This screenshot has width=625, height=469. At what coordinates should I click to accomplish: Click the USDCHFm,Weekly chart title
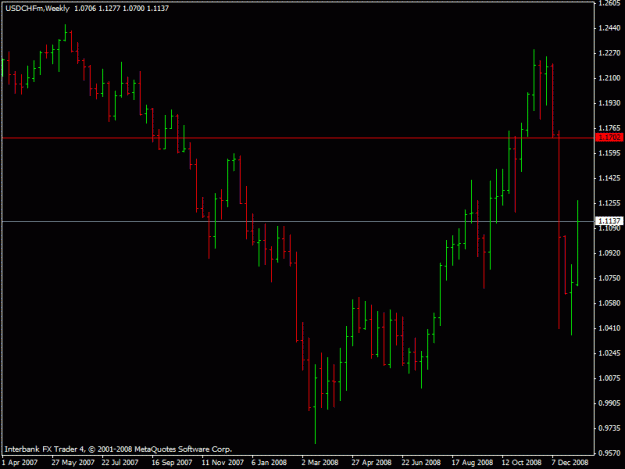[x=37, y=8]
